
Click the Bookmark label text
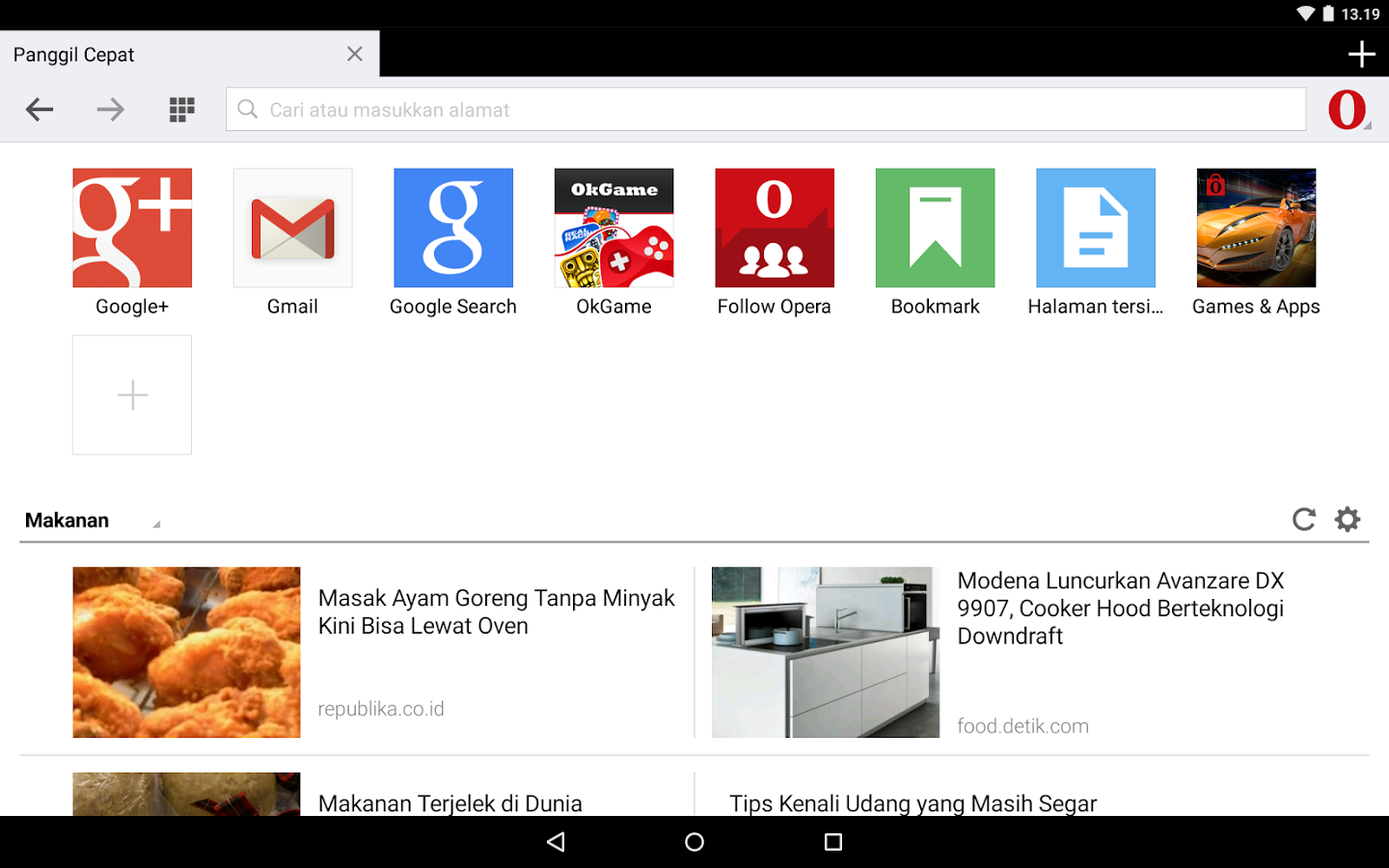click(x=936, y=307)
